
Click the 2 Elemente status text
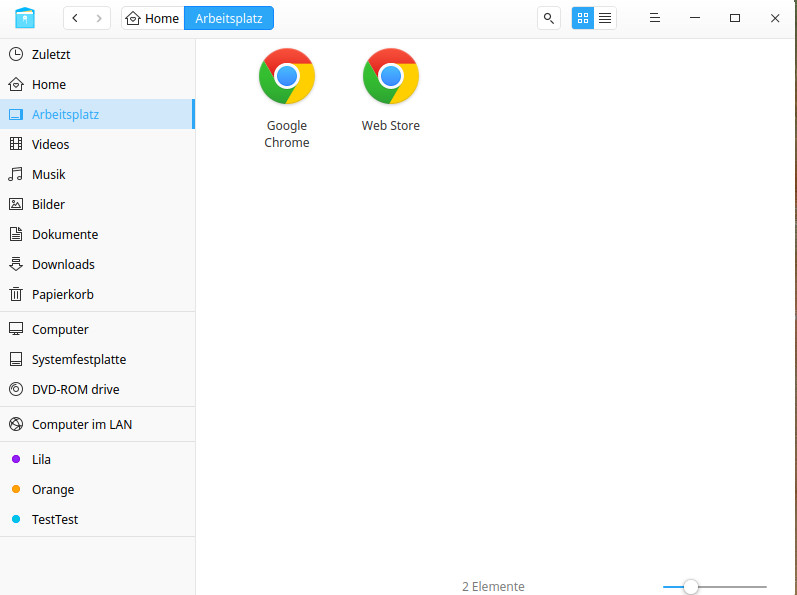click(x=493, y=586)
